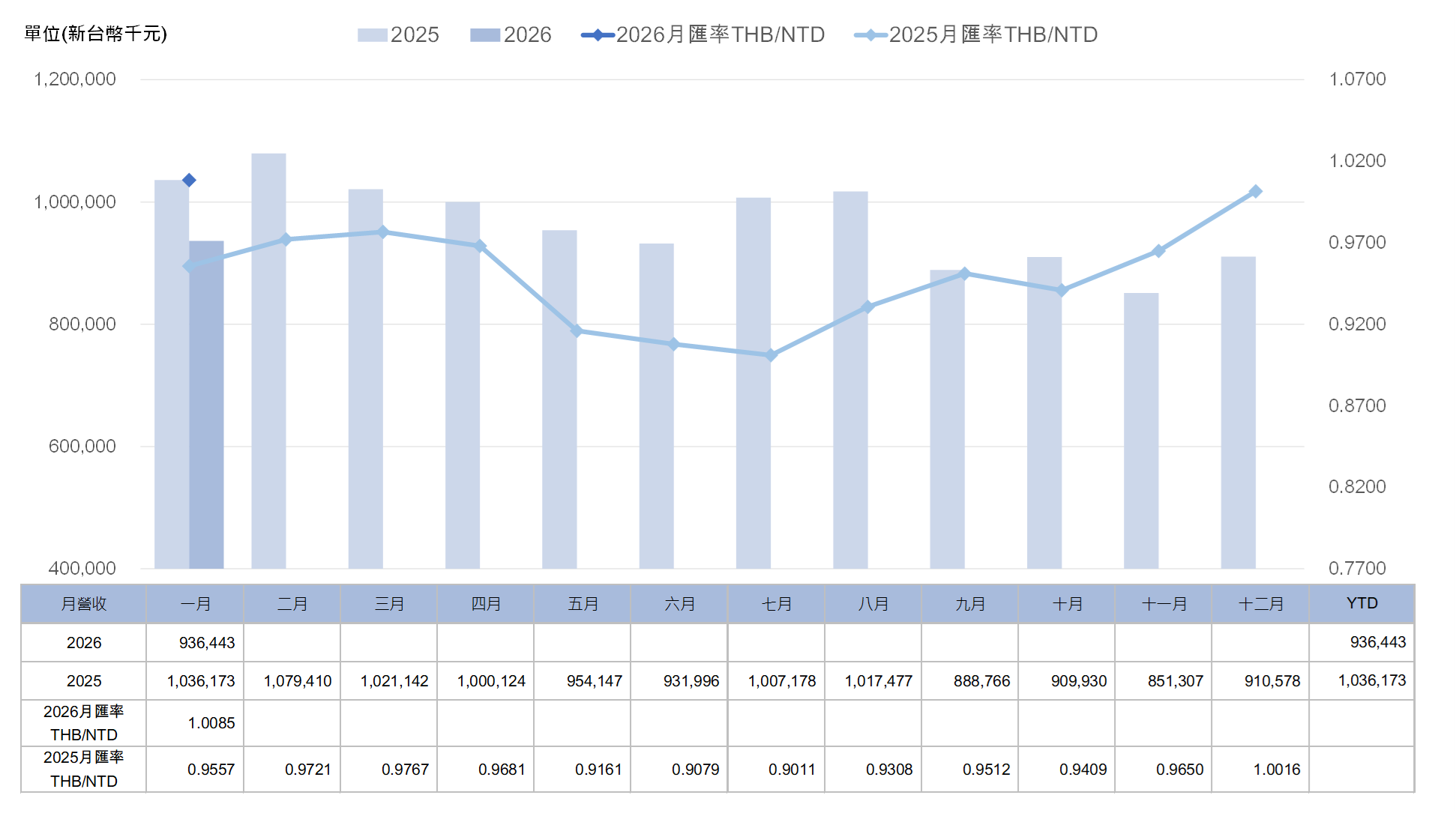Click the July 2025 exchange rate diamond marker
The width and height of the screenshot is (1456, 813).
tap(771, 355)
